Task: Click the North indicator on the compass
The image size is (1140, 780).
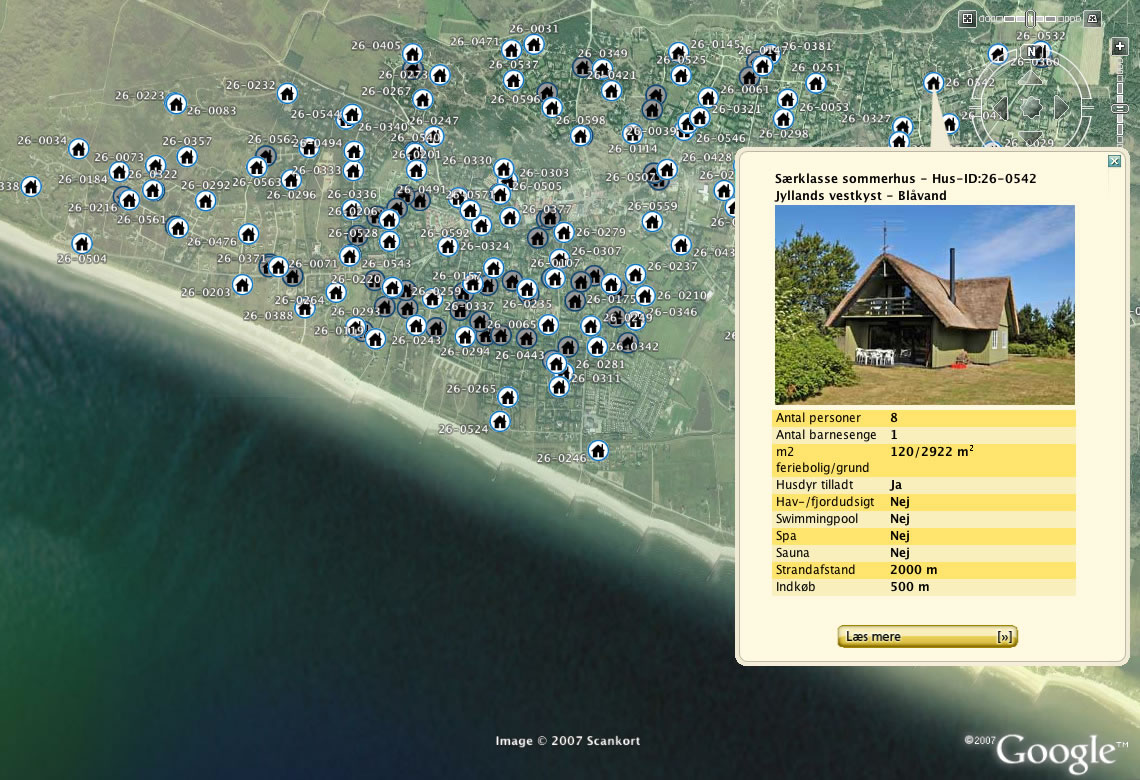Action: (1033, 52)
